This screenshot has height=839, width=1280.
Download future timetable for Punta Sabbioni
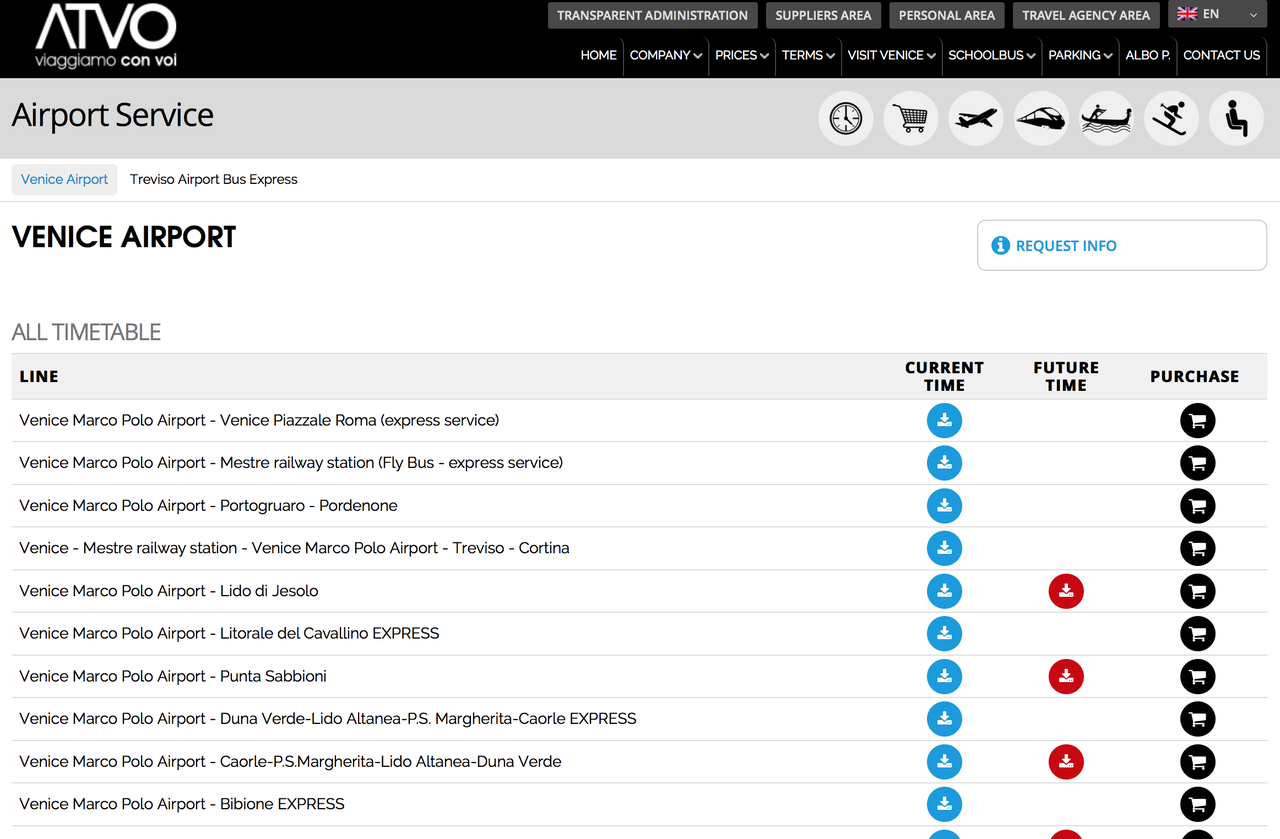point(1066,677)
